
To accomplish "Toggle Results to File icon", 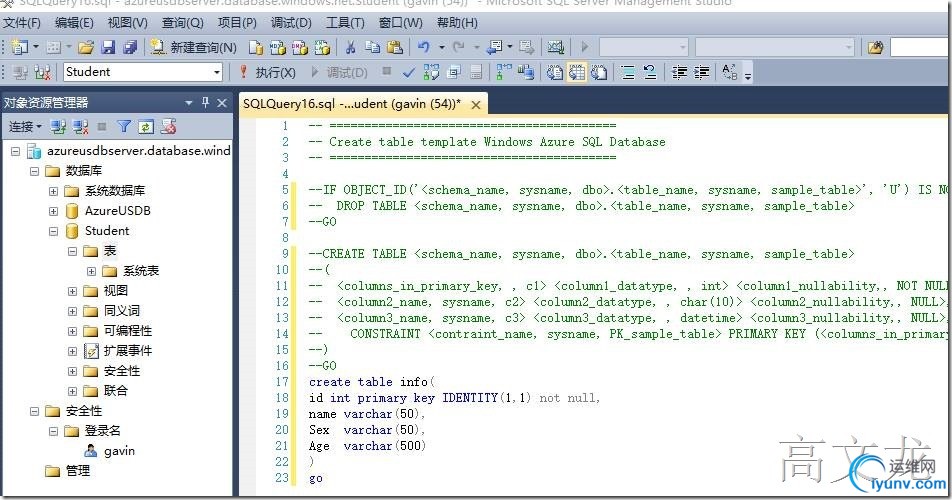I will (x=599, y=73).
